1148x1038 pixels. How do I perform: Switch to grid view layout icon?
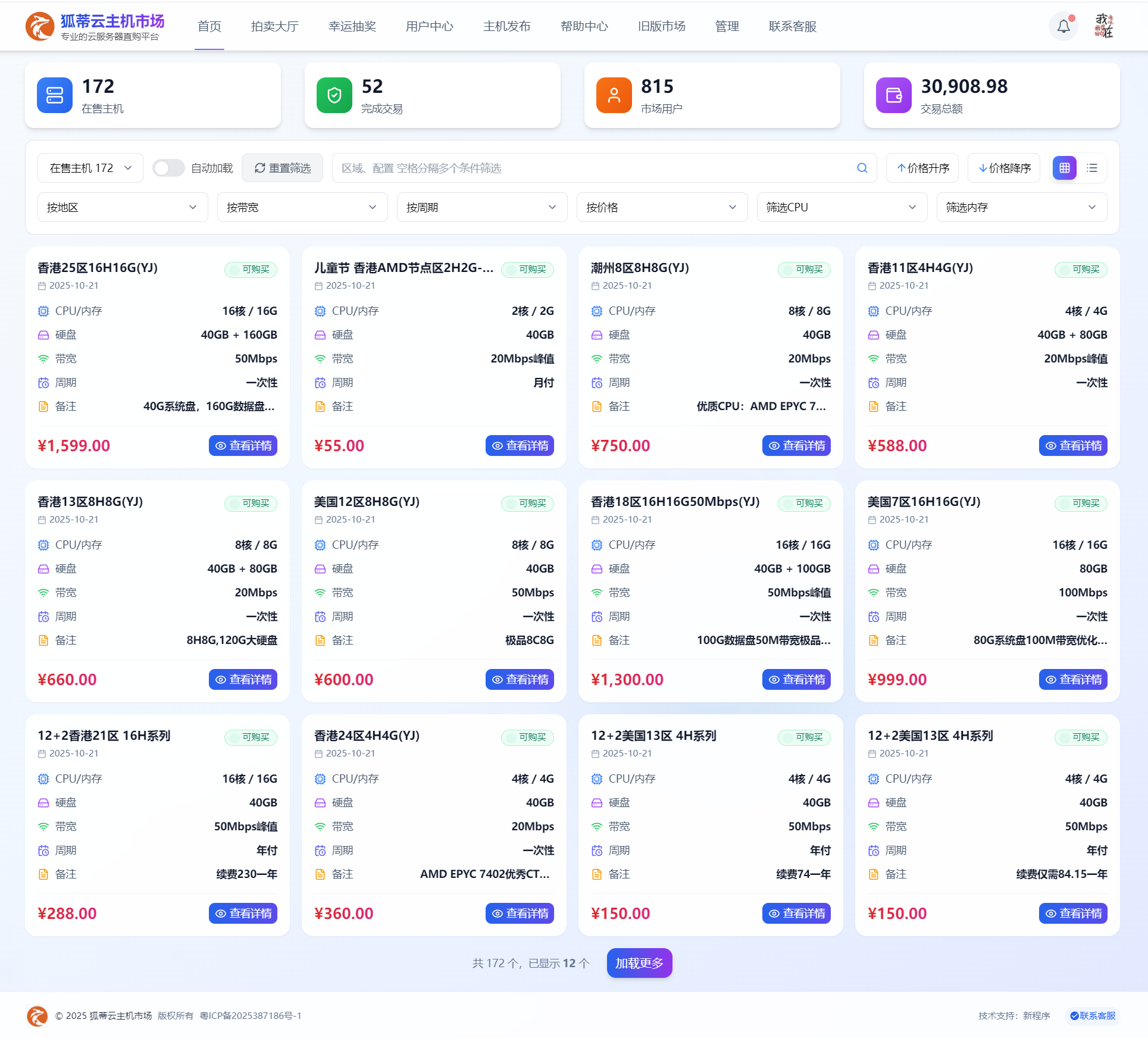coord(1065,168)
